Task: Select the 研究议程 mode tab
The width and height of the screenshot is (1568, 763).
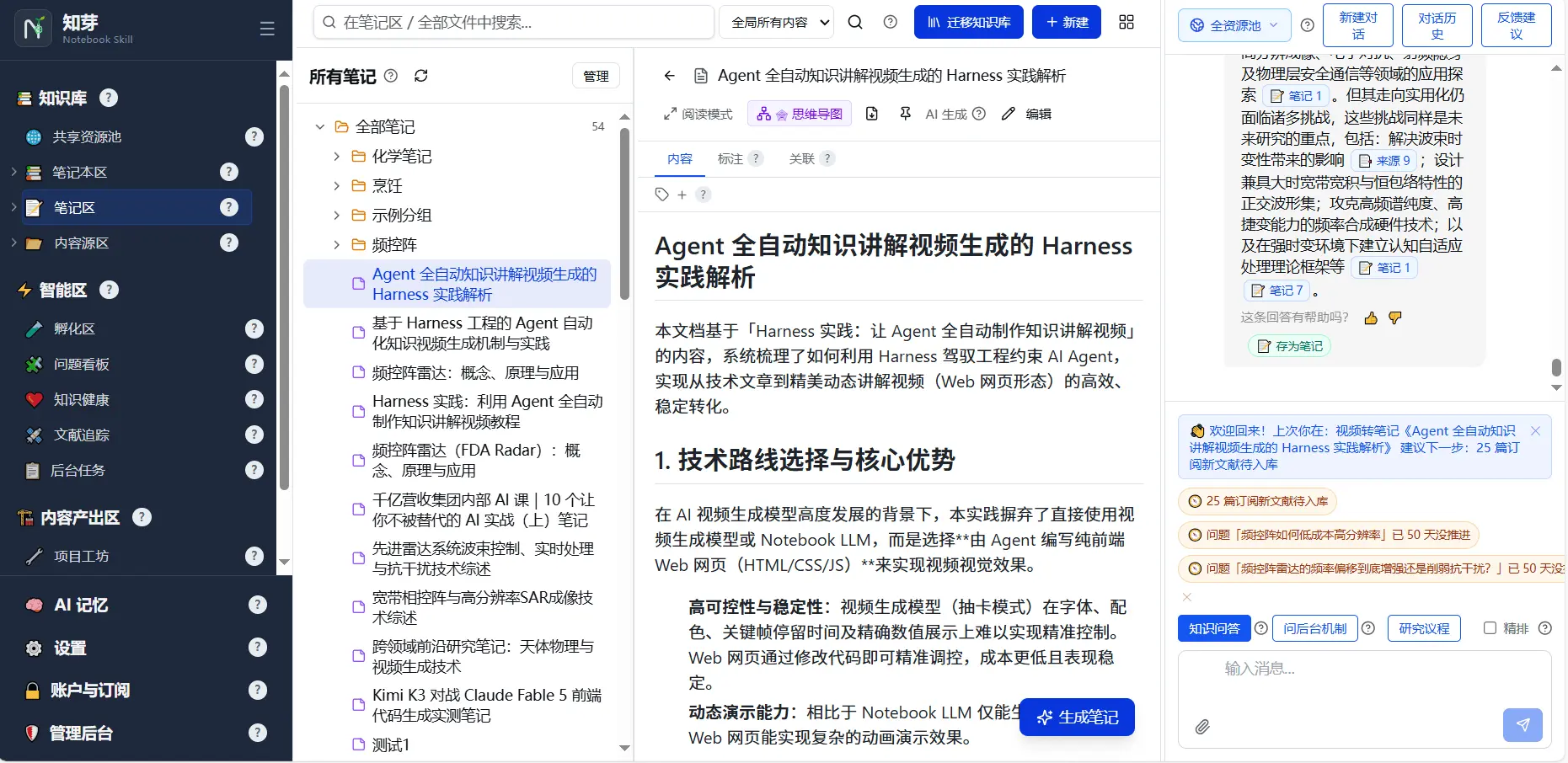Action: point(1424,628)
